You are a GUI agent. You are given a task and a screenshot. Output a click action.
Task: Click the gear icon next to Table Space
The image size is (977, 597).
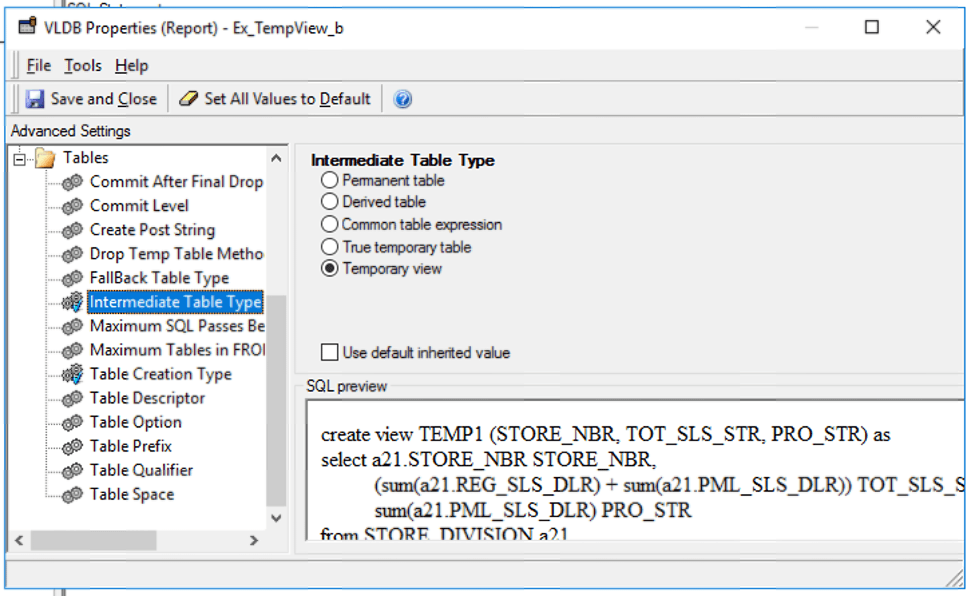point(72,494)
